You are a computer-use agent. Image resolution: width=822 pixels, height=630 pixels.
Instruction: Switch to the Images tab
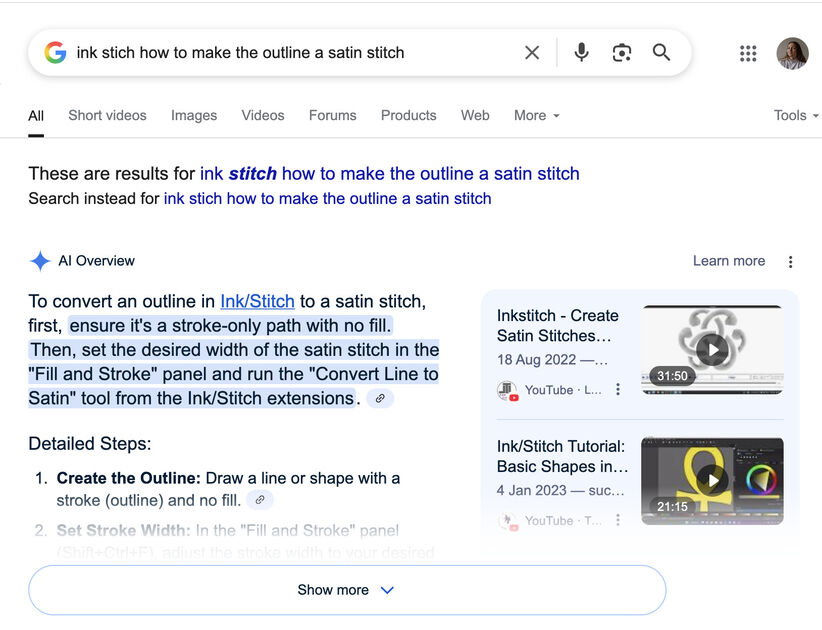pyautogui.click(x=194, y=115)
